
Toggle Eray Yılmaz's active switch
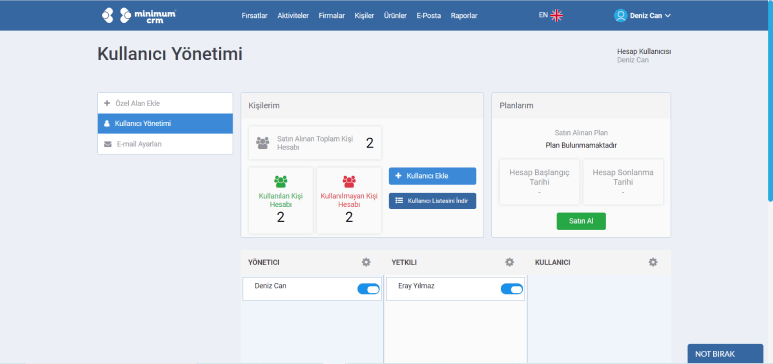[x=512, y=289]
